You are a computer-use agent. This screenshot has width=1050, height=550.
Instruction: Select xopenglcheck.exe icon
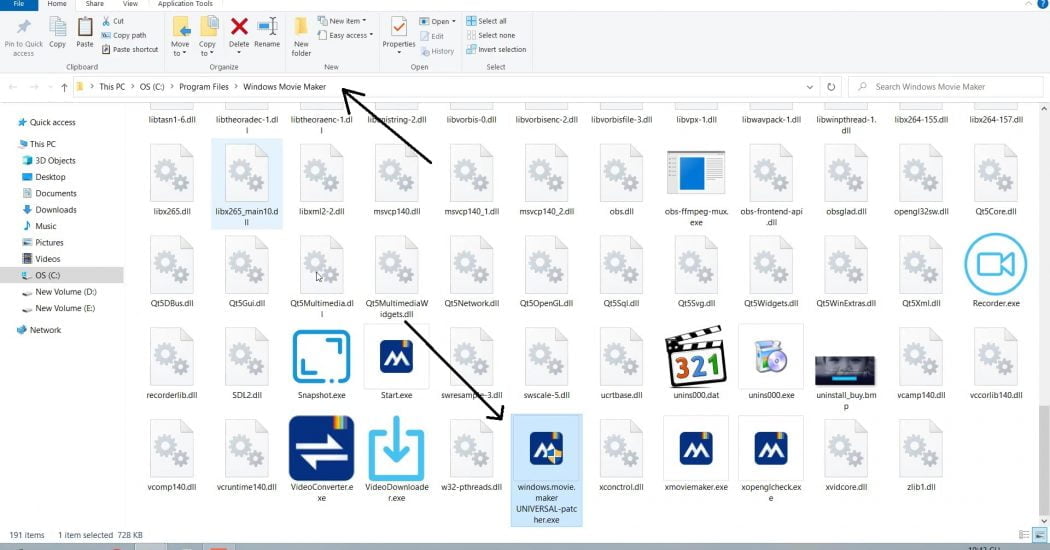pyautogui.click(x=771, y=448)
